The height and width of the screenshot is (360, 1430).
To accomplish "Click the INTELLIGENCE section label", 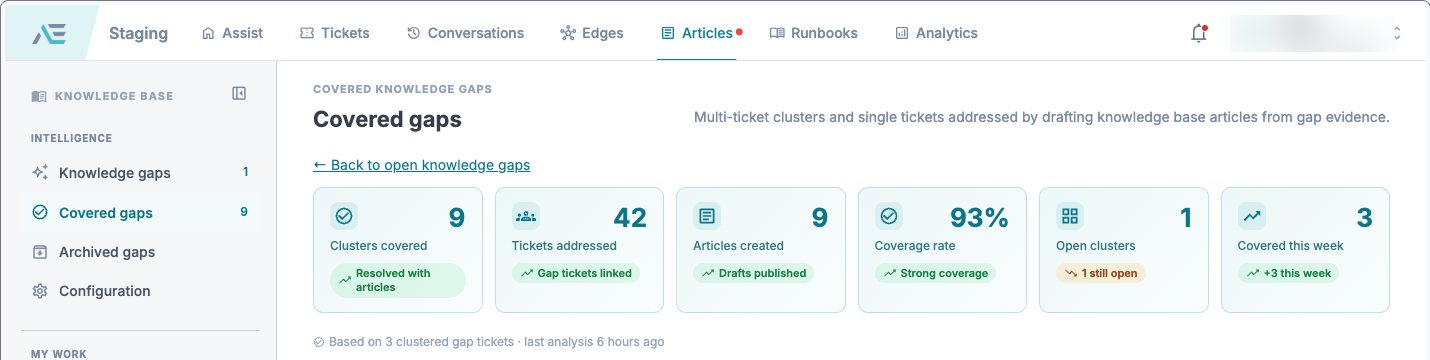I will (x=71, y=138).
